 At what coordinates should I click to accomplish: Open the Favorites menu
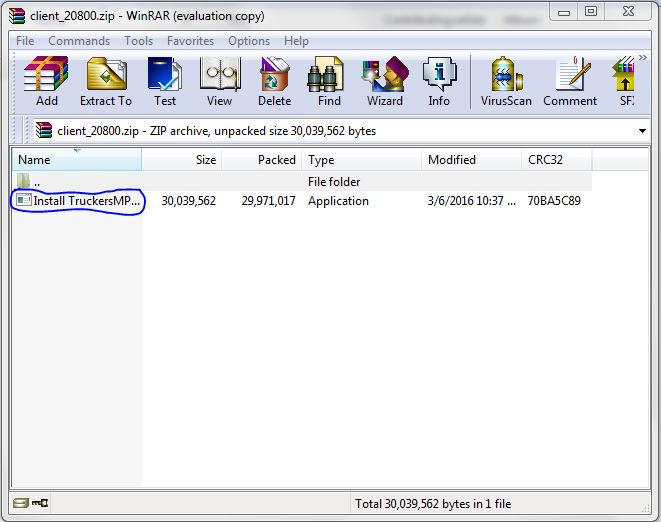tap(190, 41)
